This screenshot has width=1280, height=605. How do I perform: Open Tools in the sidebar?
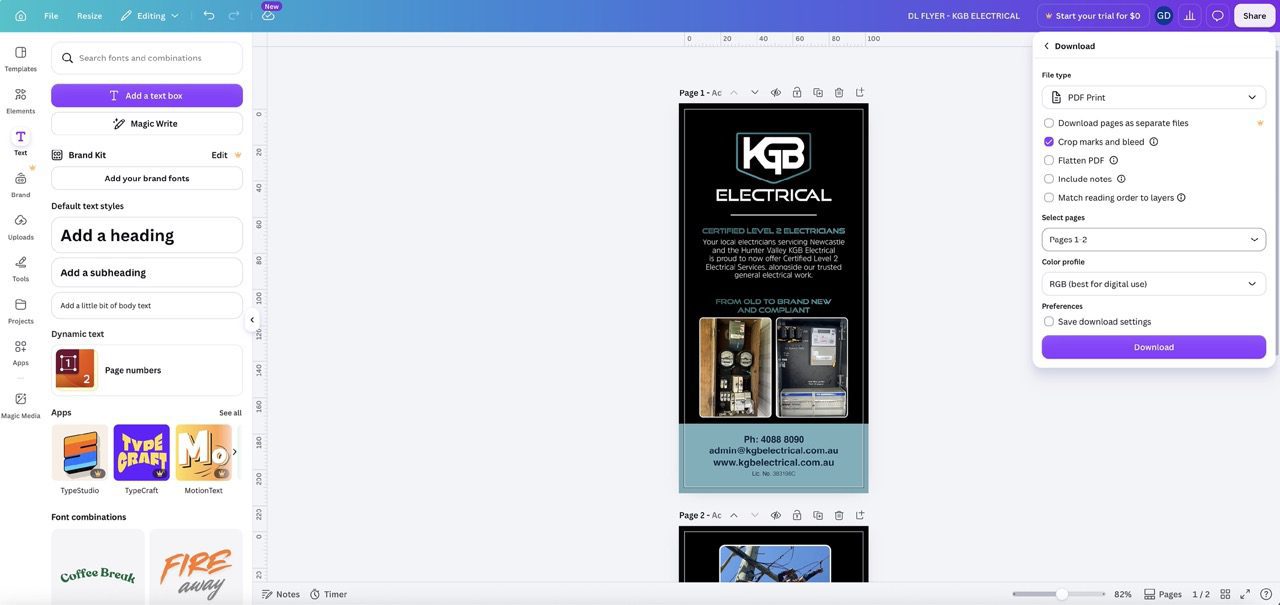coord(20,268)
